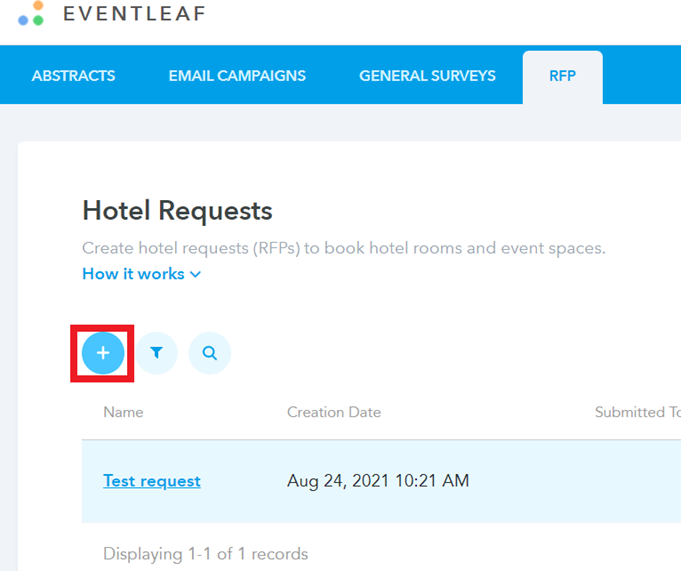This screenshot has height=571, width=681.
Task: Open the filter funnel icon
Action: [157, 353]
